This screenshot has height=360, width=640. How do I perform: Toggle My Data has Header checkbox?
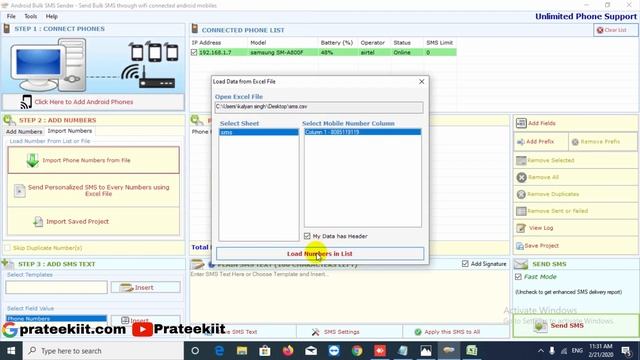click(307, 236)
